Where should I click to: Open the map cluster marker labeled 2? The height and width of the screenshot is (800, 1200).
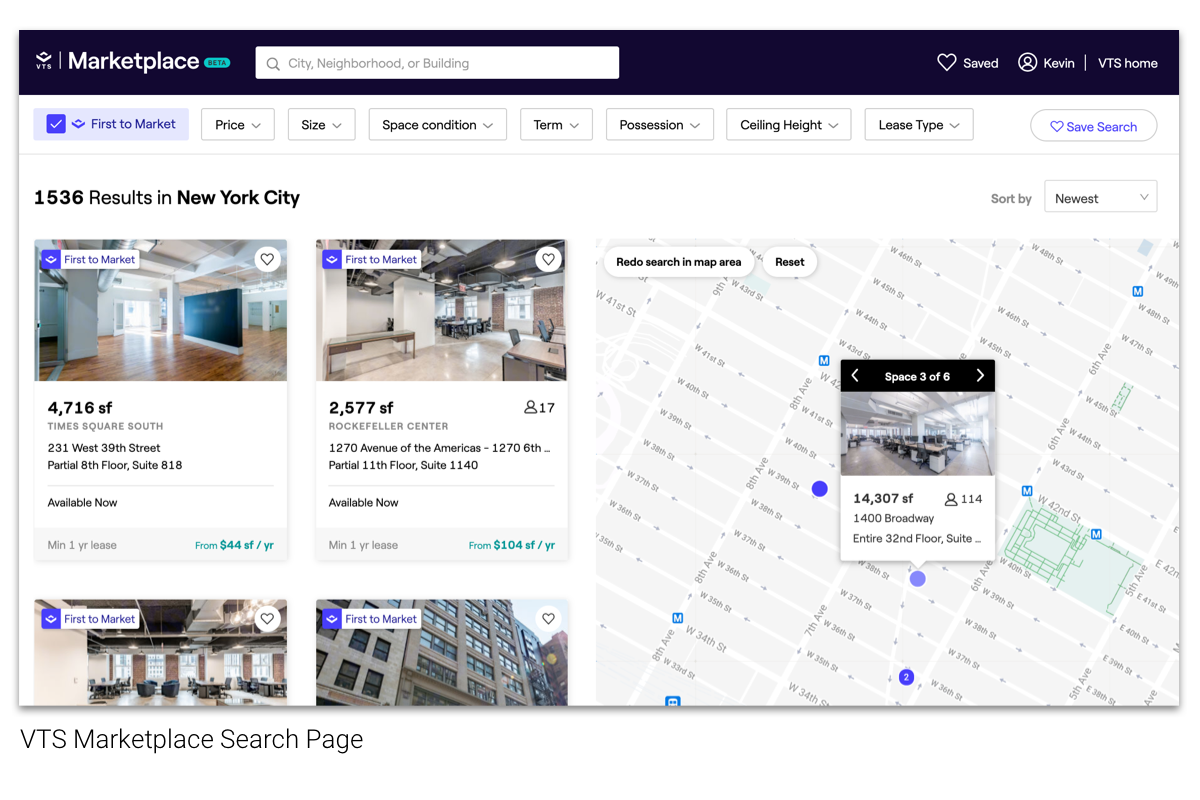click(x=906, y=677)
